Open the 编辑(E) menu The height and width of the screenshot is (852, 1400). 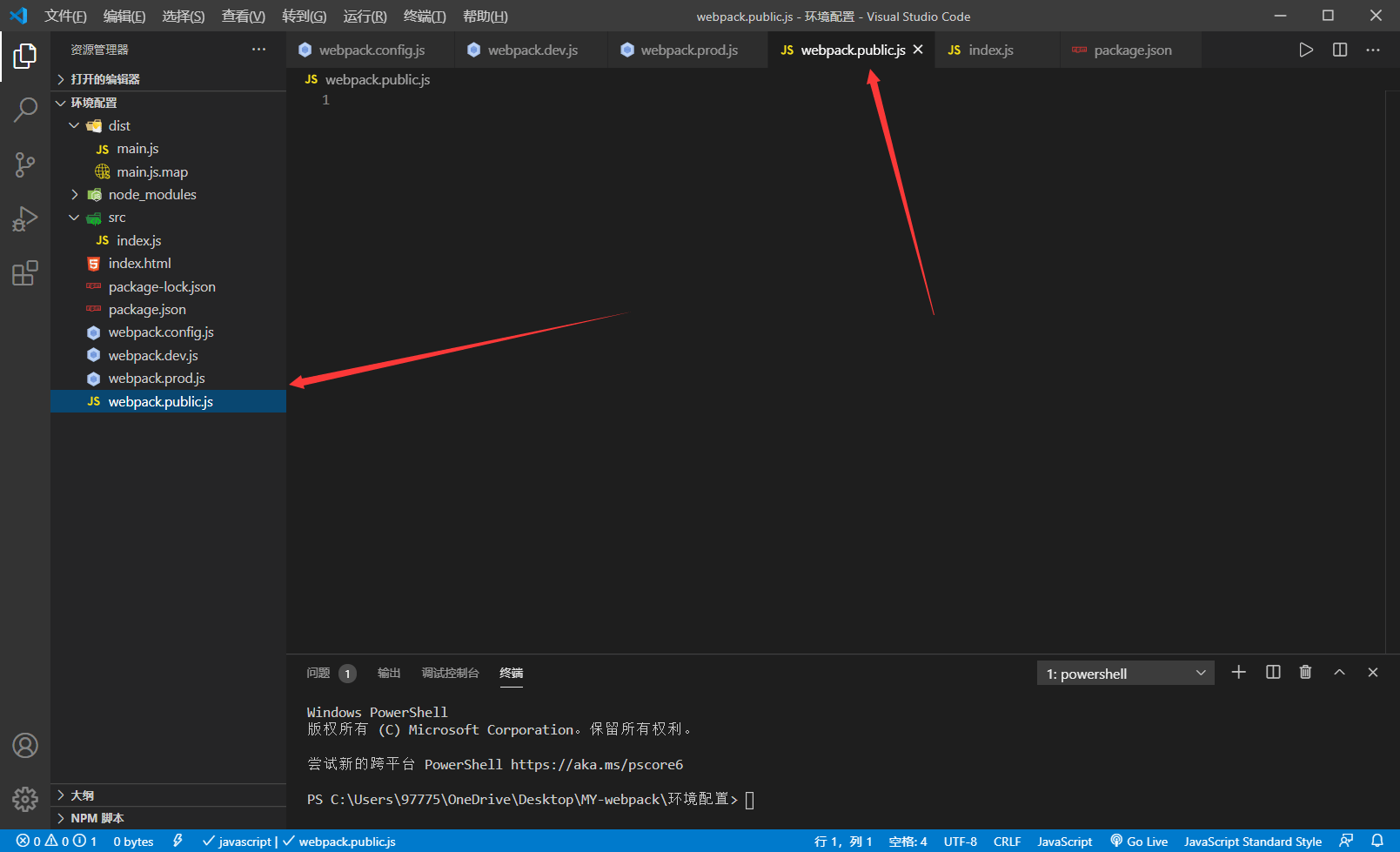(124, 16)
